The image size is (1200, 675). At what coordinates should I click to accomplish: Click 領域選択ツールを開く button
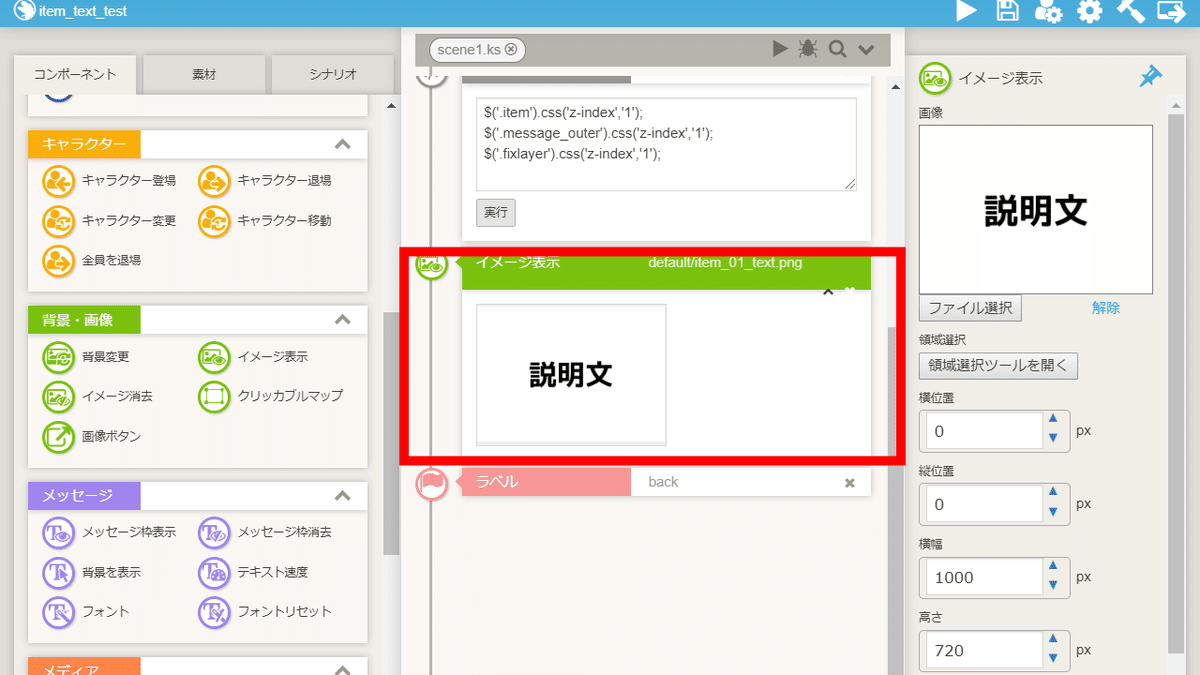(998, 366)
